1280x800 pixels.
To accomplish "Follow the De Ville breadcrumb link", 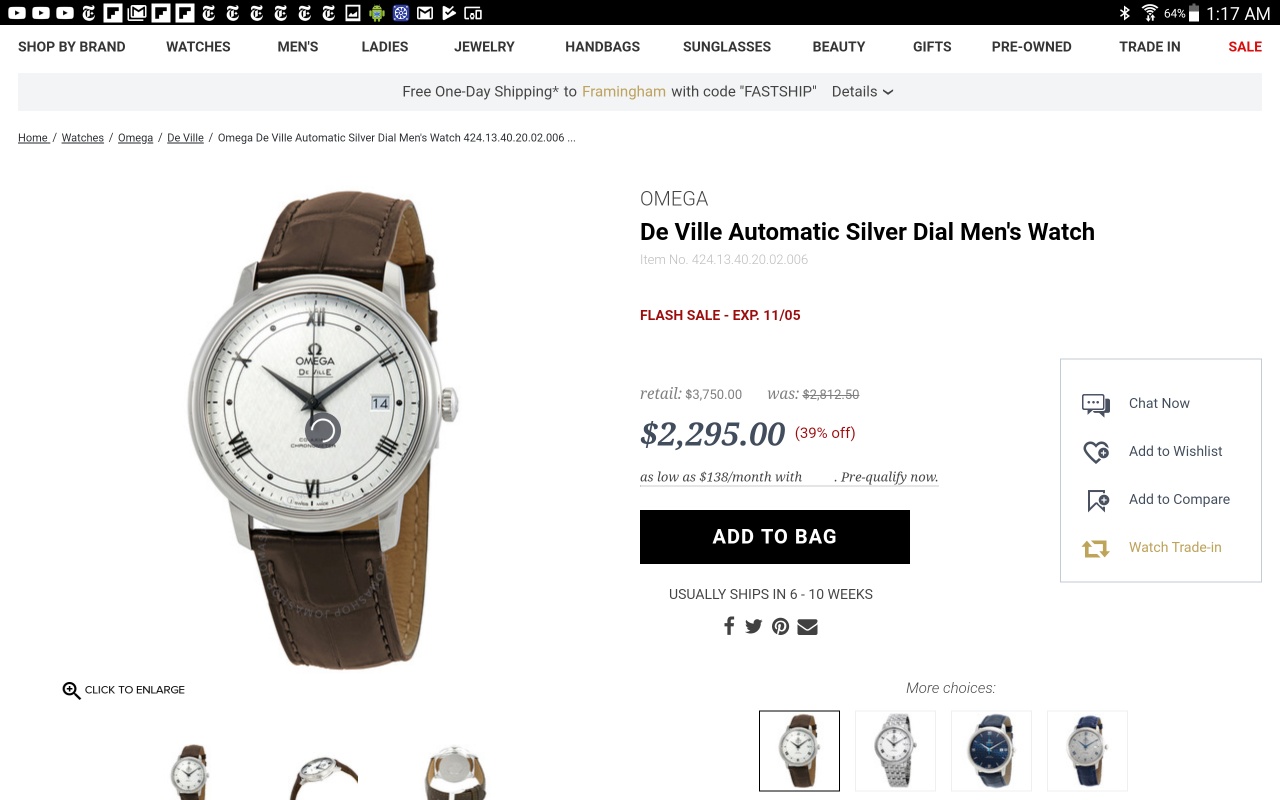I will 185,138.
